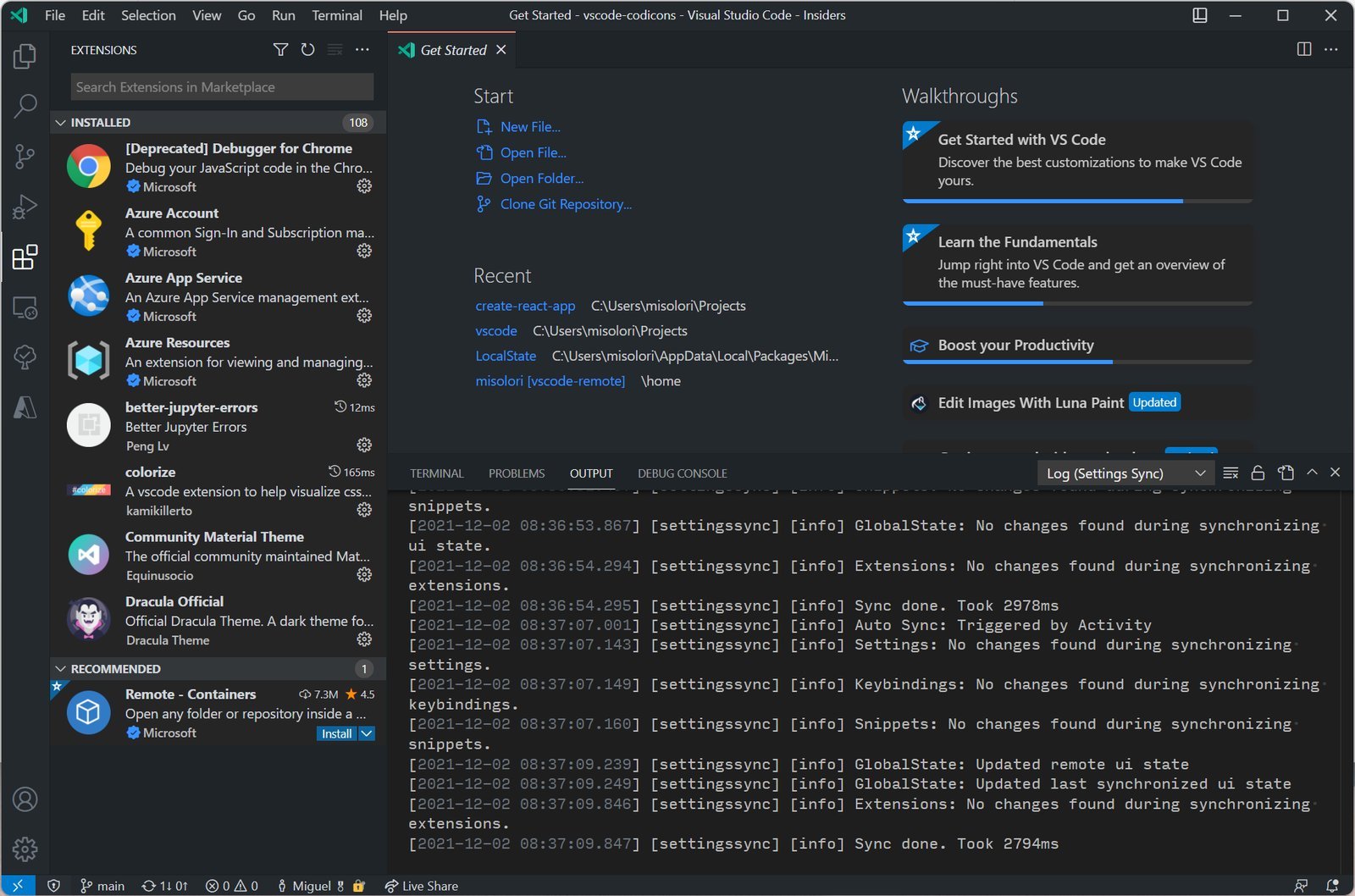Collapse the RECOMMENDED extensions section

[218, 669]
